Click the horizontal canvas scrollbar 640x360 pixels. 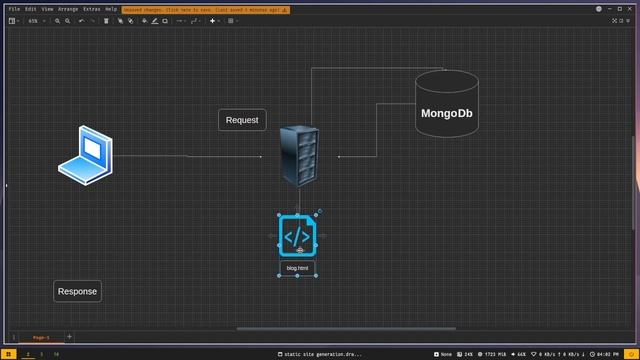(346, 328)
